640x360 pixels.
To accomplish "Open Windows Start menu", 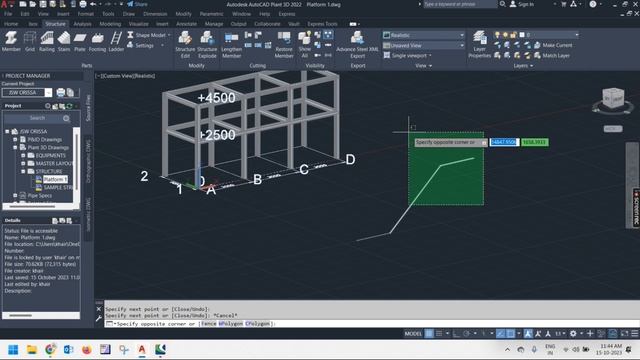I will pyautogui.click(x=13, y=350).
